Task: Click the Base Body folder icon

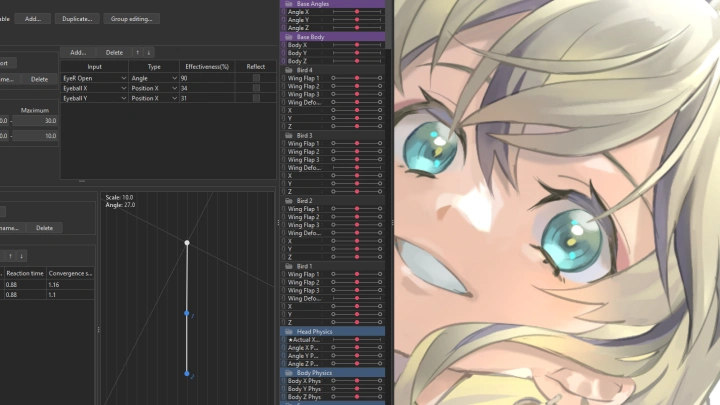Action: [289, 37]
